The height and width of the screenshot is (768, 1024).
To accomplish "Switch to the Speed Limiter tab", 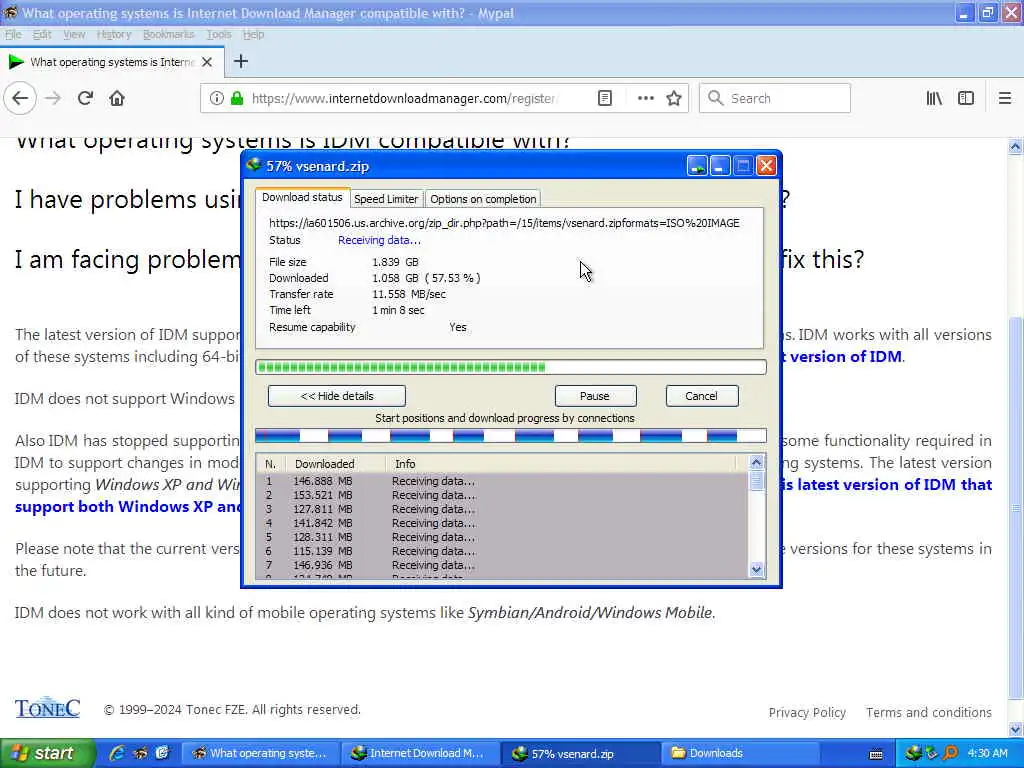I will click(x=386, y=199).
